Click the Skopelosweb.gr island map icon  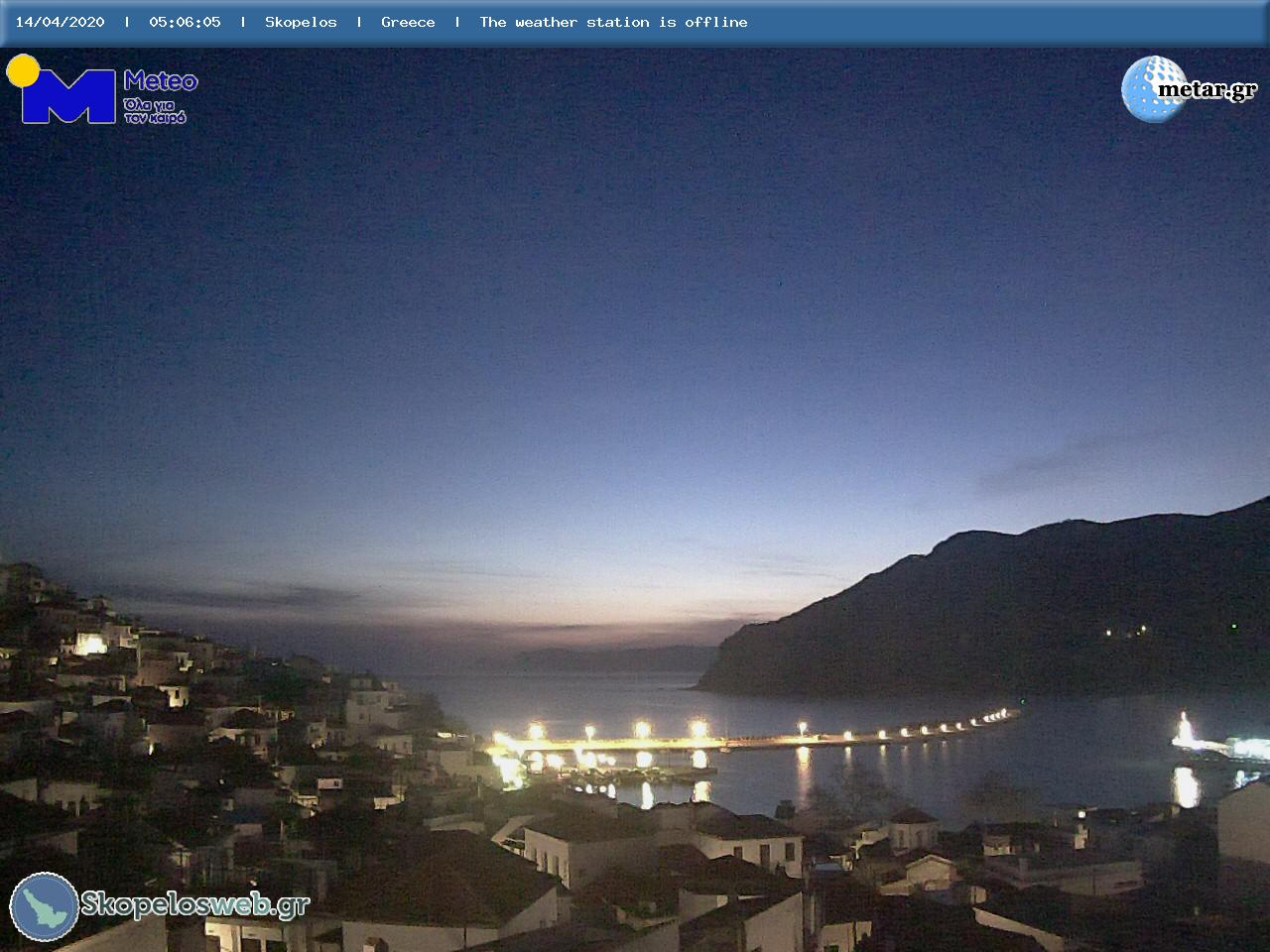pos(45,906)
